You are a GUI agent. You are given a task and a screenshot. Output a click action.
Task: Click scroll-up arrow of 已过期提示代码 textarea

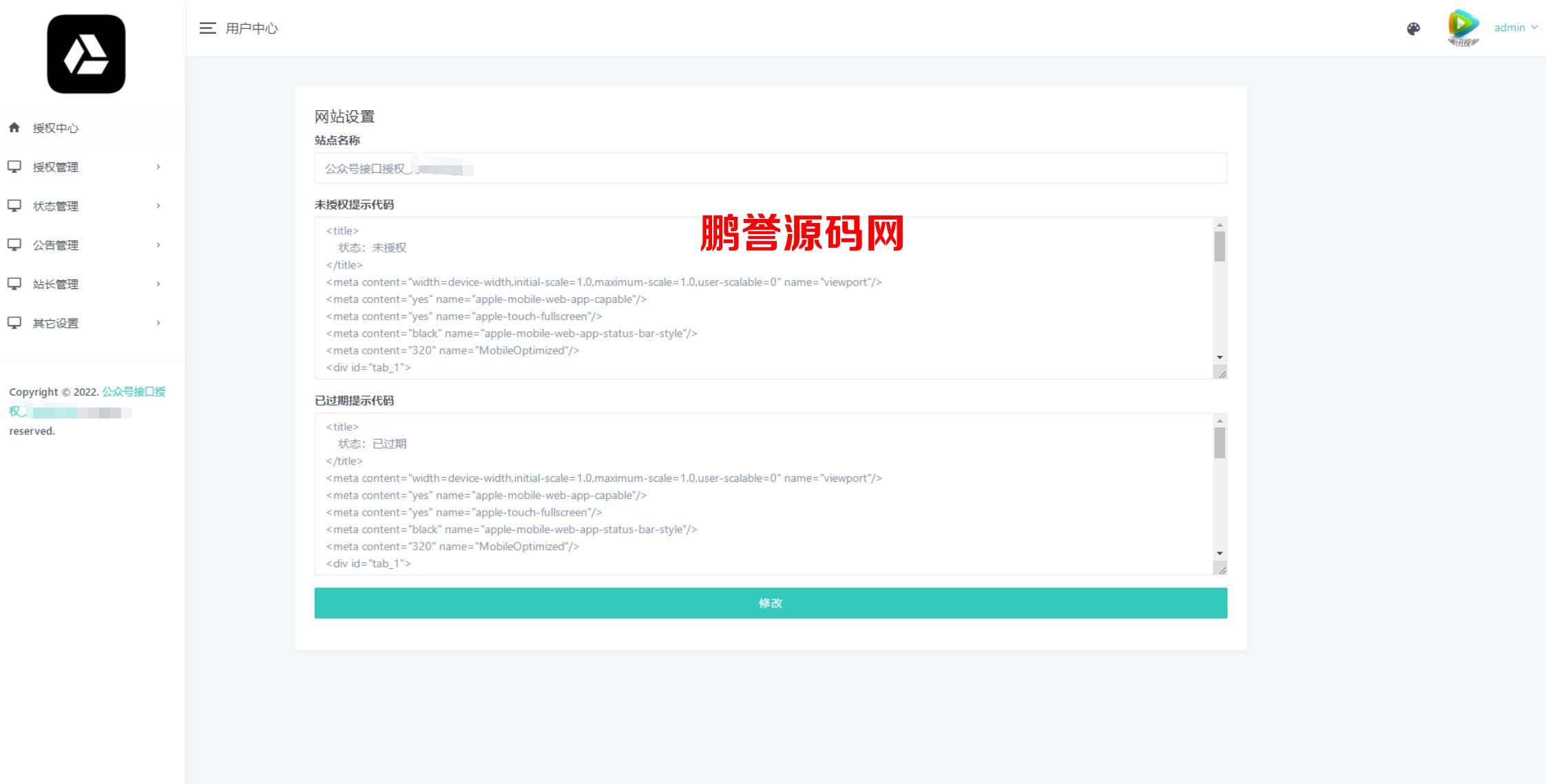1220,421
